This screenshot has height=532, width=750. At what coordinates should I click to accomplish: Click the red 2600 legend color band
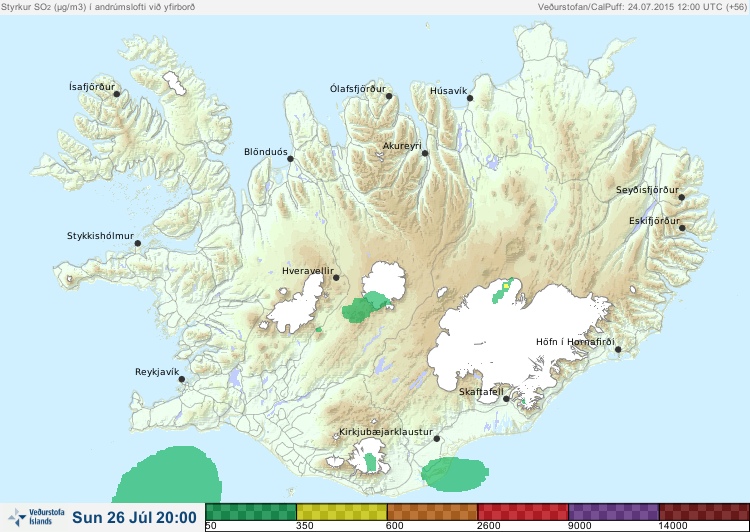(523, 512)
